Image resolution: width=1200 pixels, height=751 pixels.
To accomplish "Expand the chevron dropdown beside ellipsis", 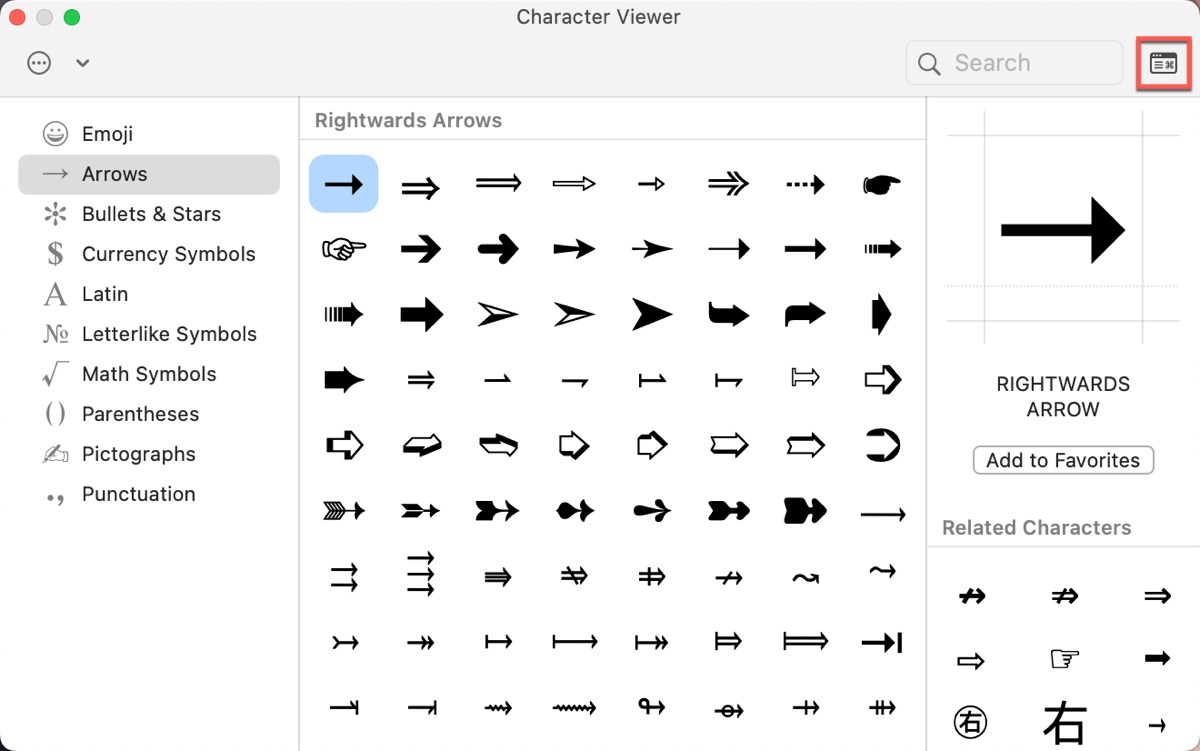I will click(83, 63).
